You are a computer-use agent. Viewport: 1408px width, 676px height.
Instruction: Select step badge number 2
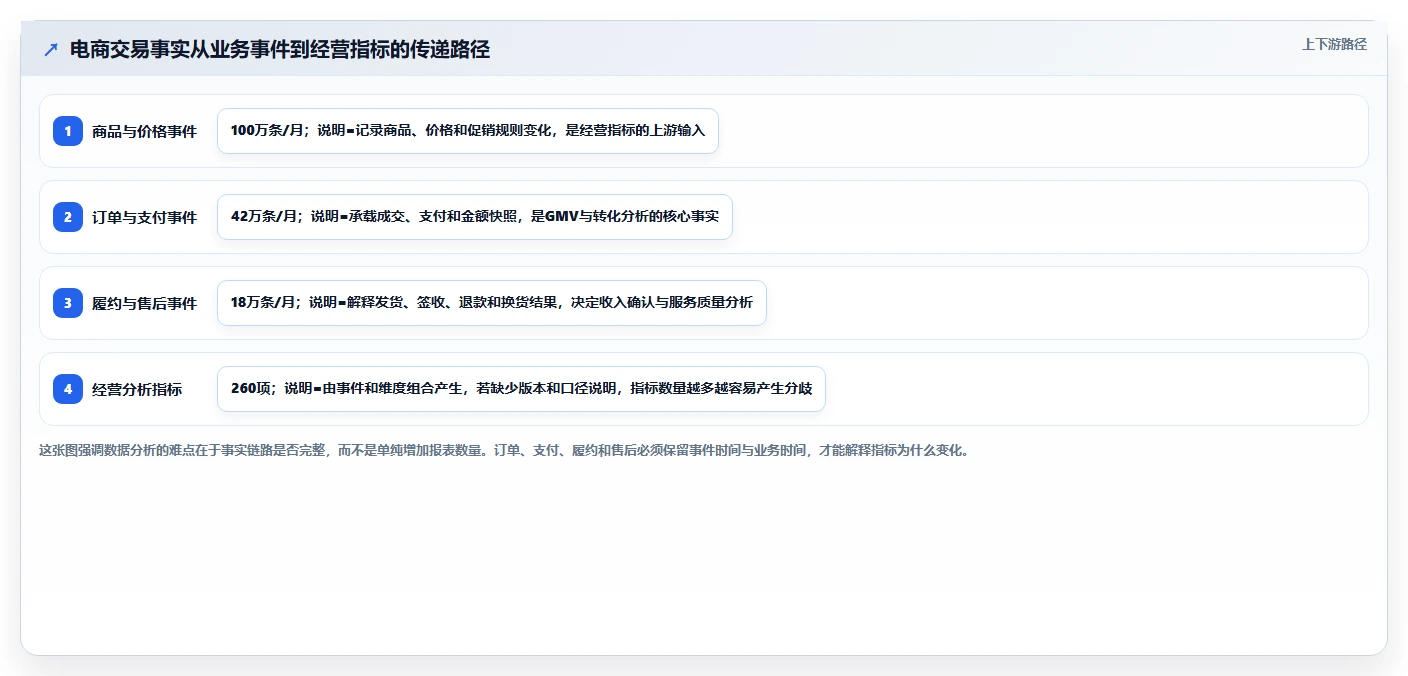click(68, 217)
